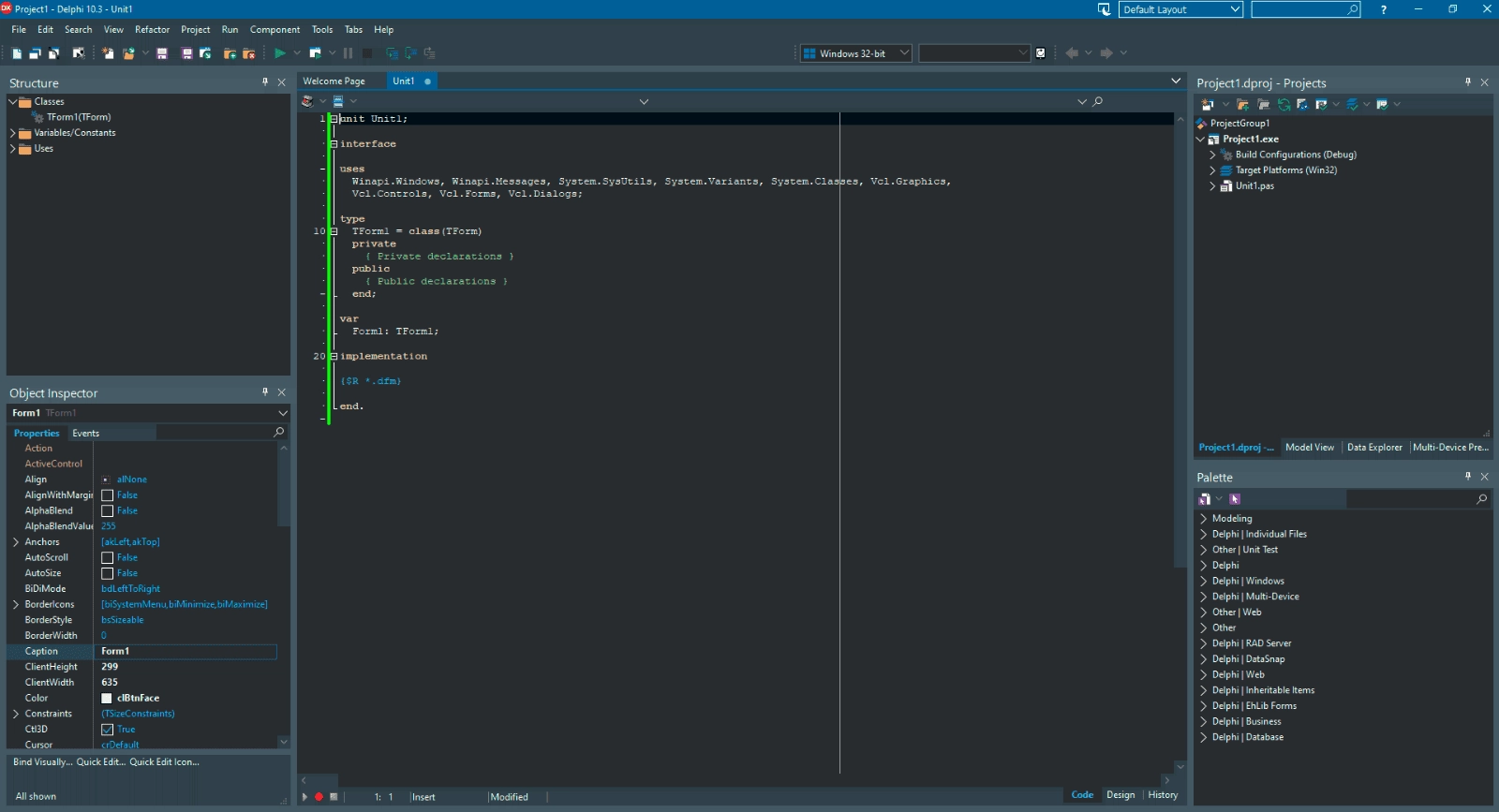Viewport: 1499px width, 812px height.
Task: Click the Trace Into debug icon
Action: click(x=392, y=53)
